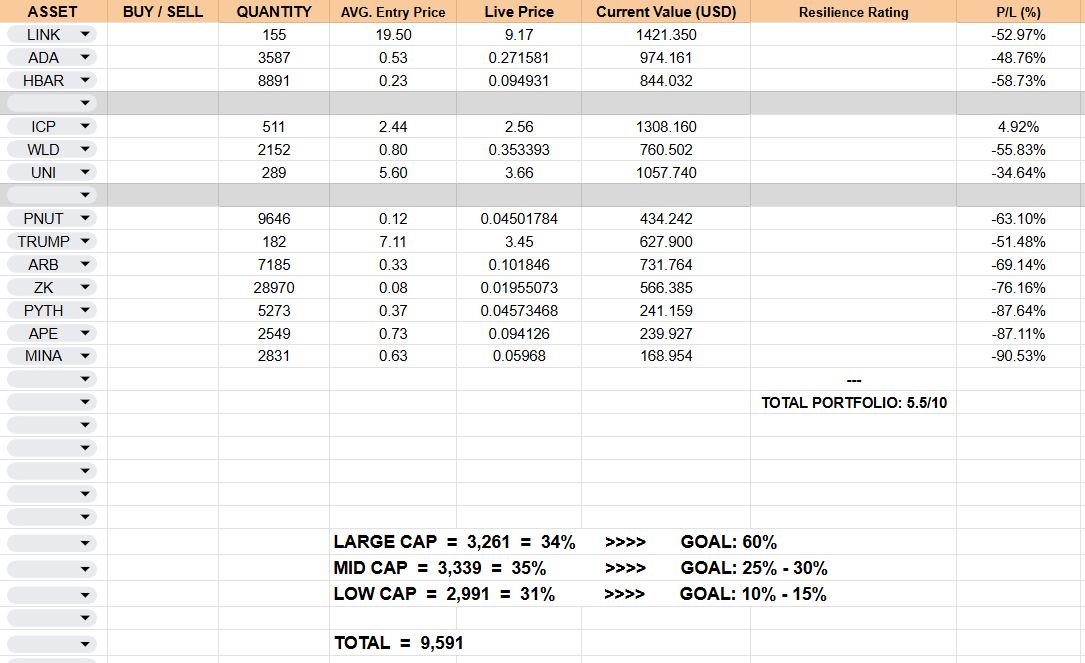1085x663 pixels.
Task: Select TRUMP entry price 7.11
Action: (x=393, y=242)
